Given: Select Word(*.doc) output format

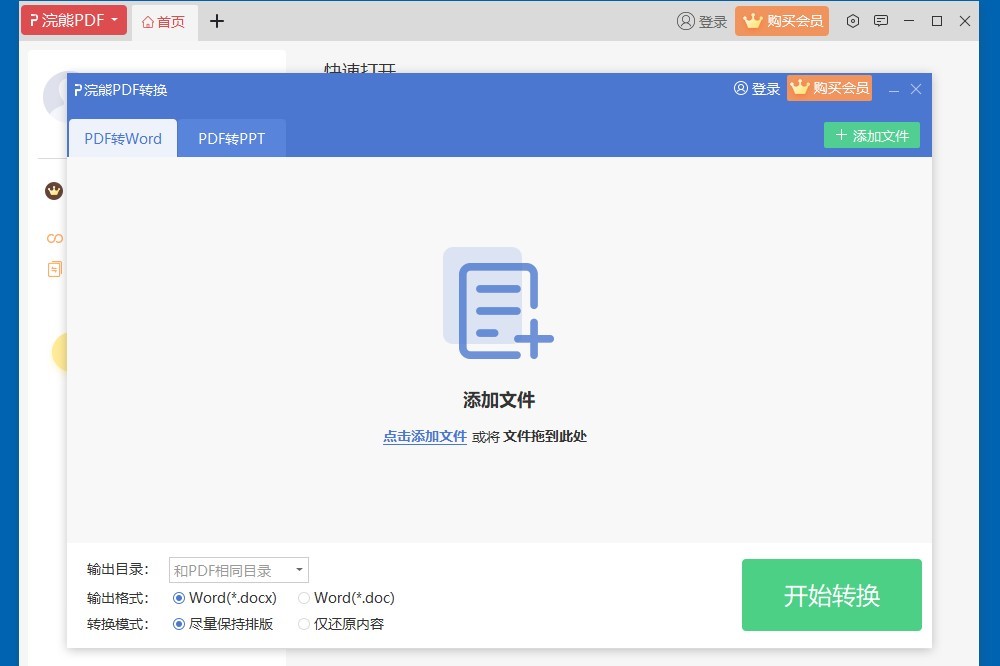Looking at the screenshot, I should 304,598.
